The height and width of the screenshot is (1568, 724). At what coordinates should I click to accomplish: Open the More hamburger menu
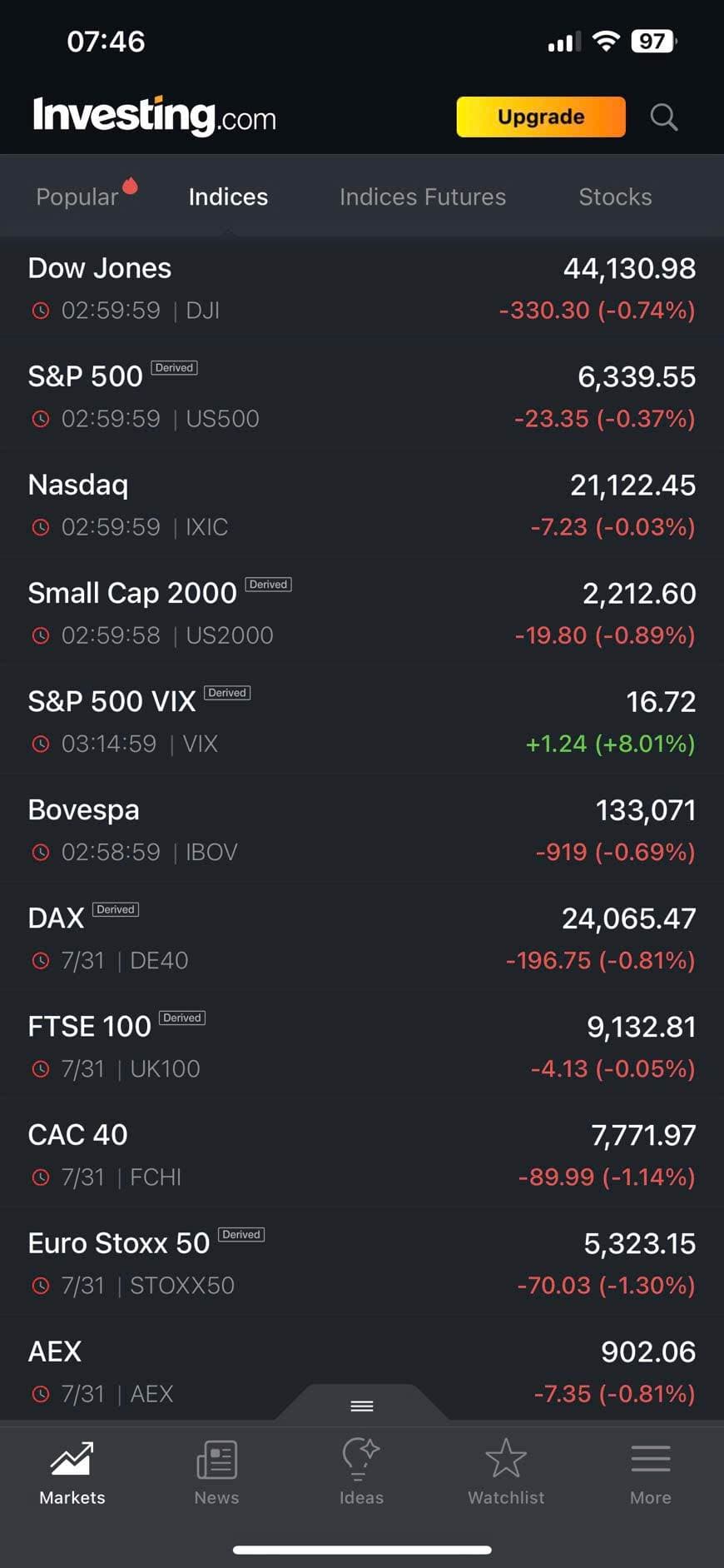(650, 1459)
